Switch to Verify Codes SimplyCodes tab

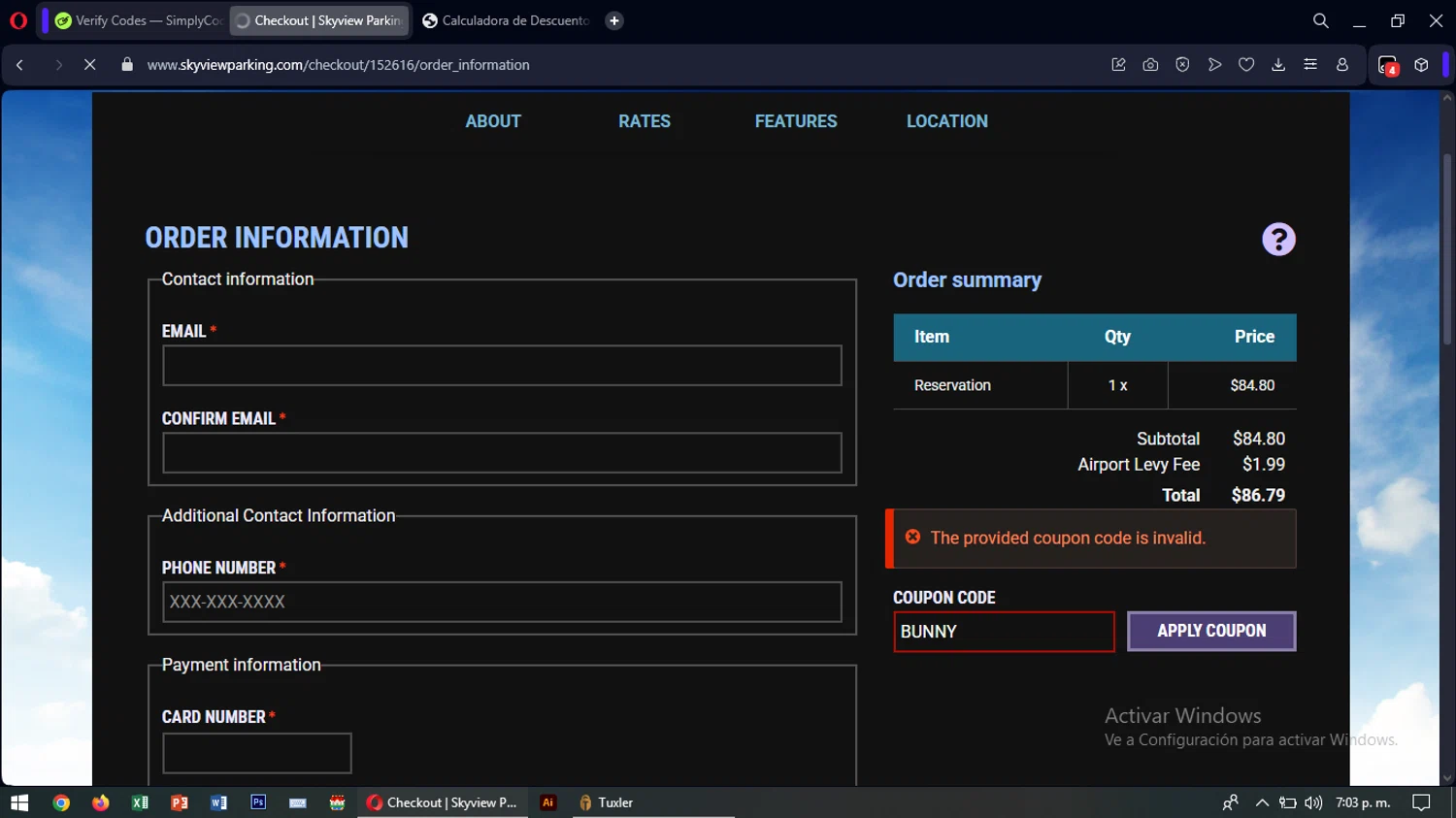click(x=139, y=20)
